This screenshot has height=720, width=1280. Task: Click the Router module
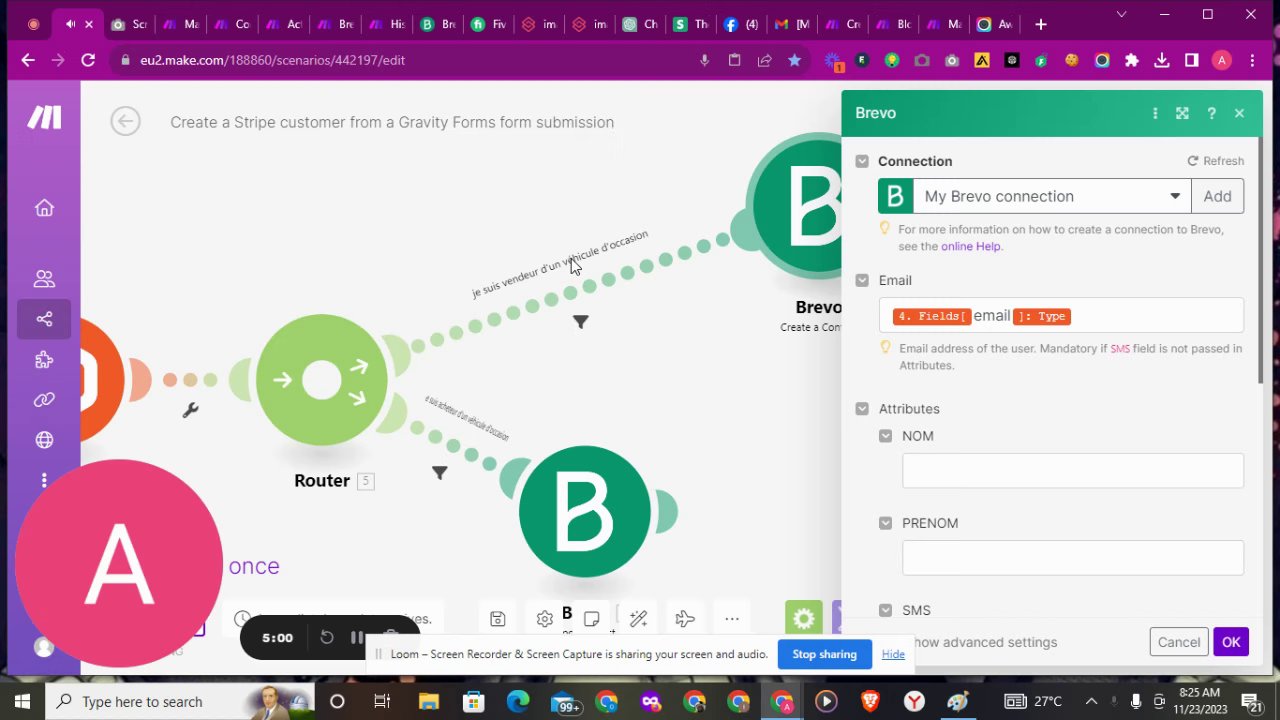(x=321, y=380)
